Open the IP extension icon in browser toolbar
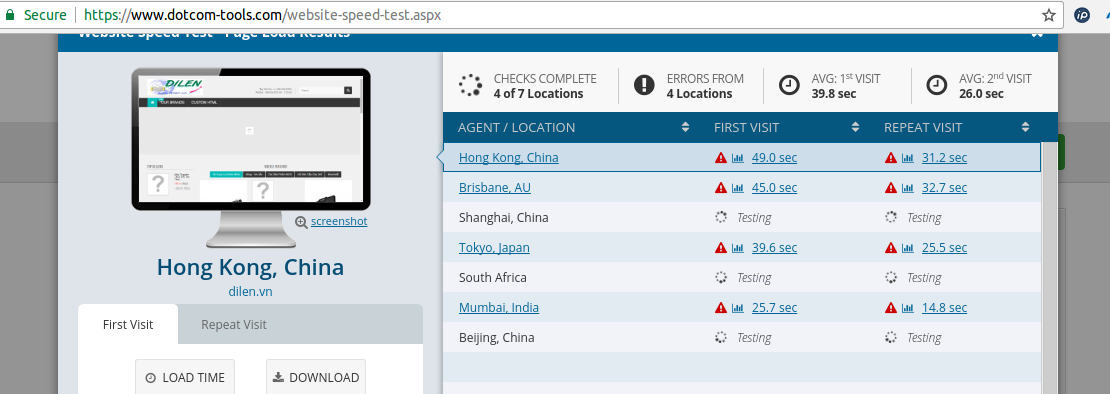1110x394 pixels. (1082, 15)
